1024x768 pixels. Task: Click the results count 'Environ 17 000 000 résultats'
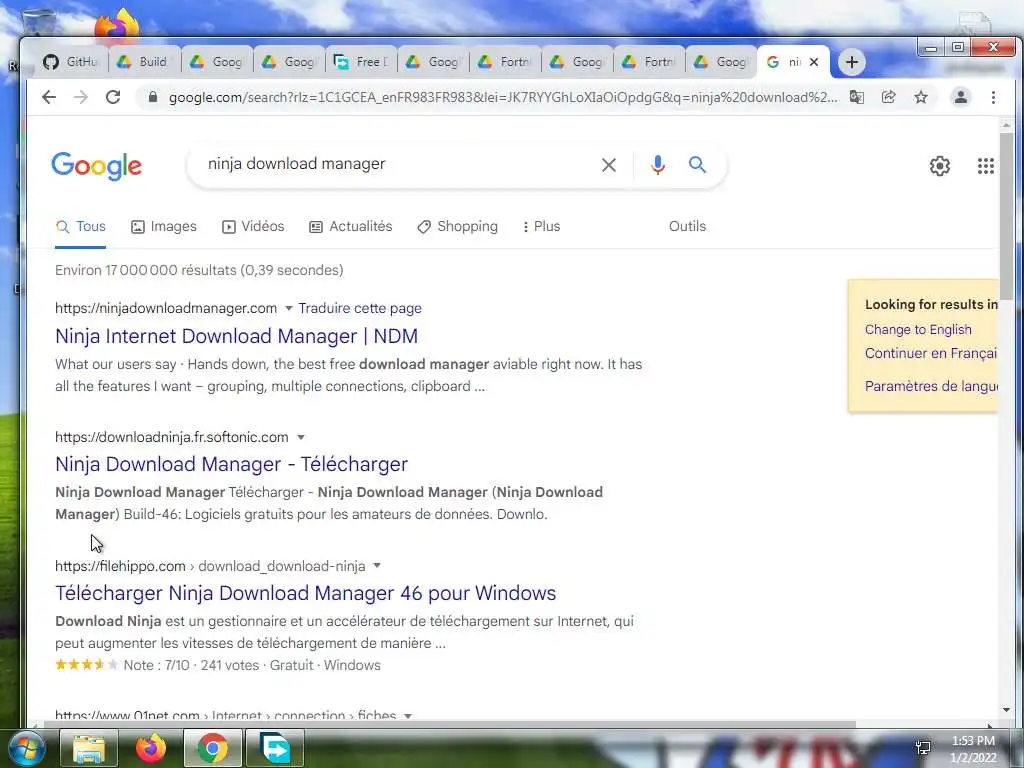tap(199, 270)
